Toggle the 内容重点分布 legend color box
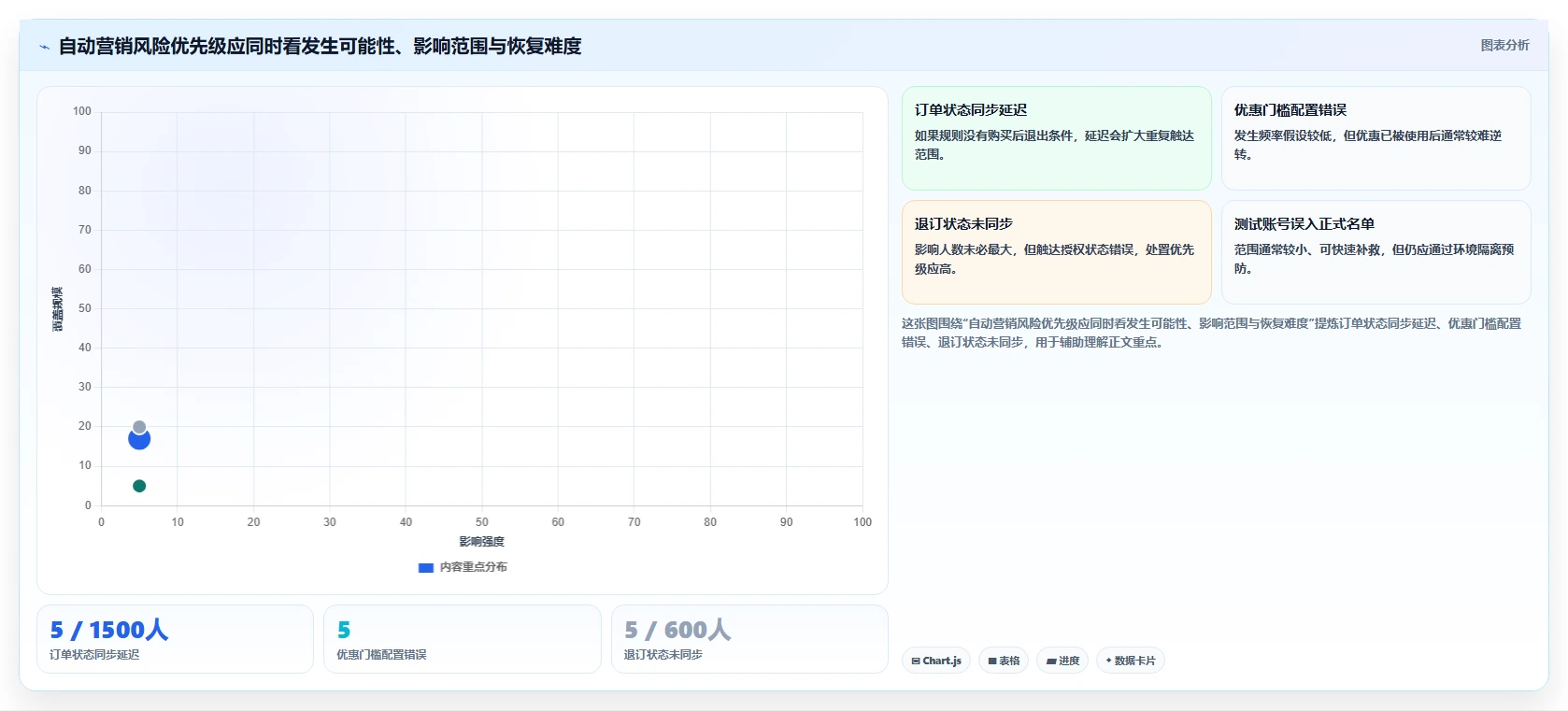 coord(426,567)
